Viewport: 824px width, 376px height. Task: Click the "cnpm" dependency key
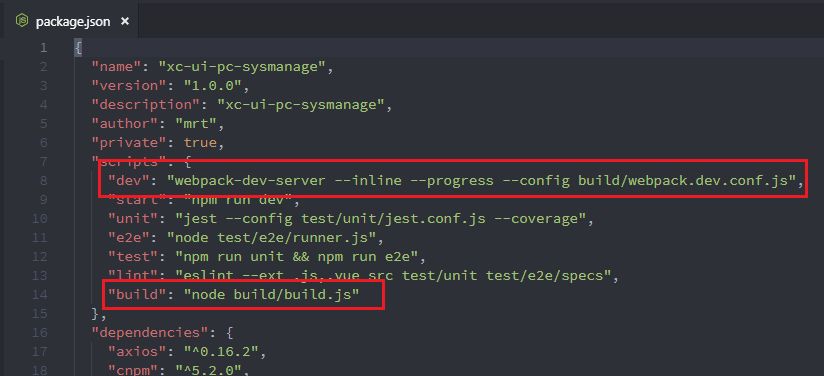point(133,370)
